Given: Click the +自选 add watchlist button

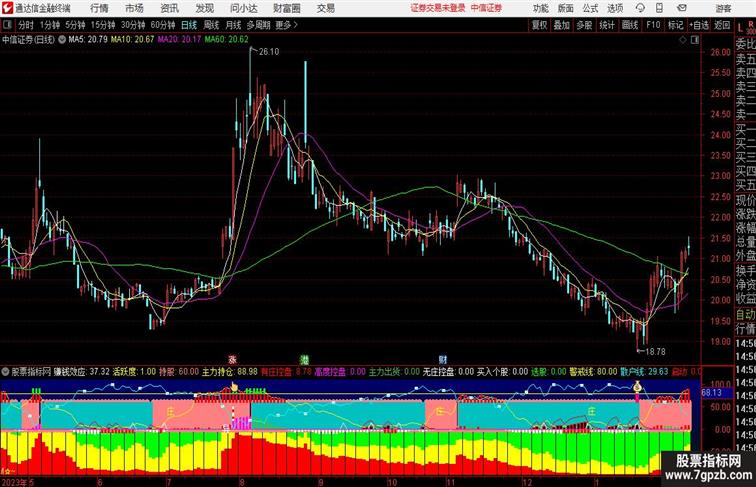Looking at the screenshot, I should click(699, 25).
